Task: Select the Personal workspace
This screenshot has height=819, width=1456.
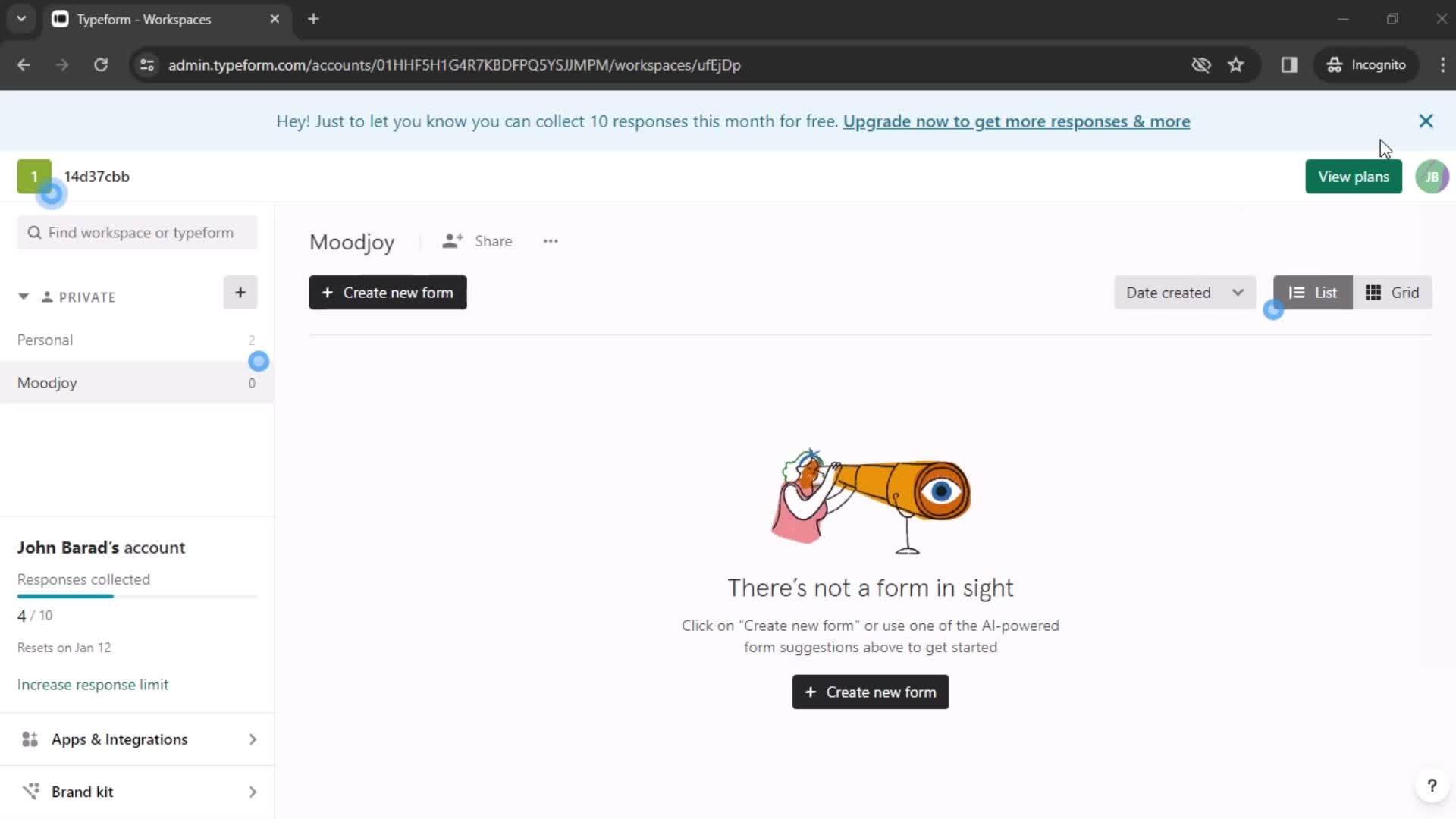Action: click(45, 340)
